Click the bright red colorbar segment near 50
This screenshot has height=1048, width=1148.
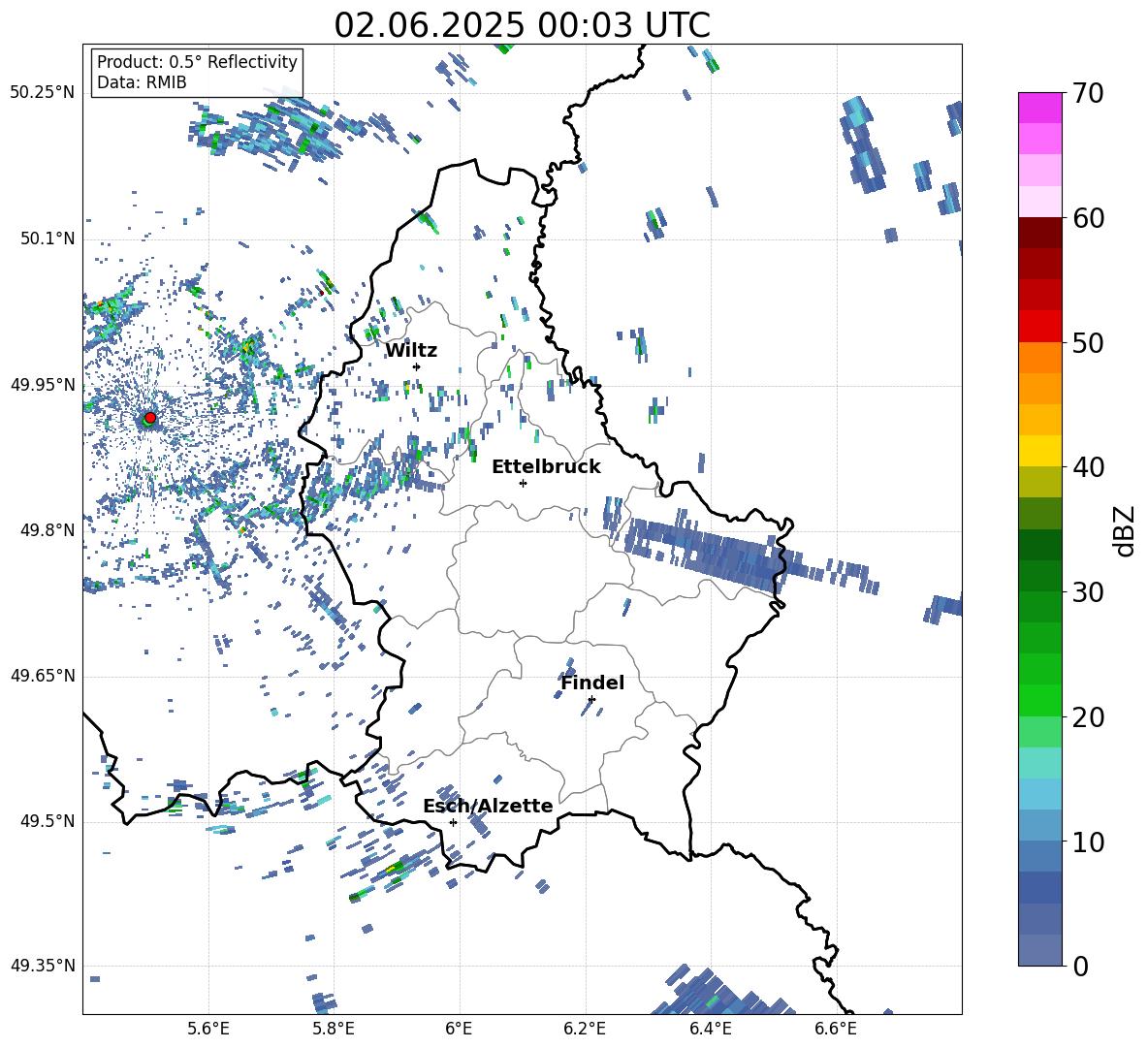(x=1039, y=327)
